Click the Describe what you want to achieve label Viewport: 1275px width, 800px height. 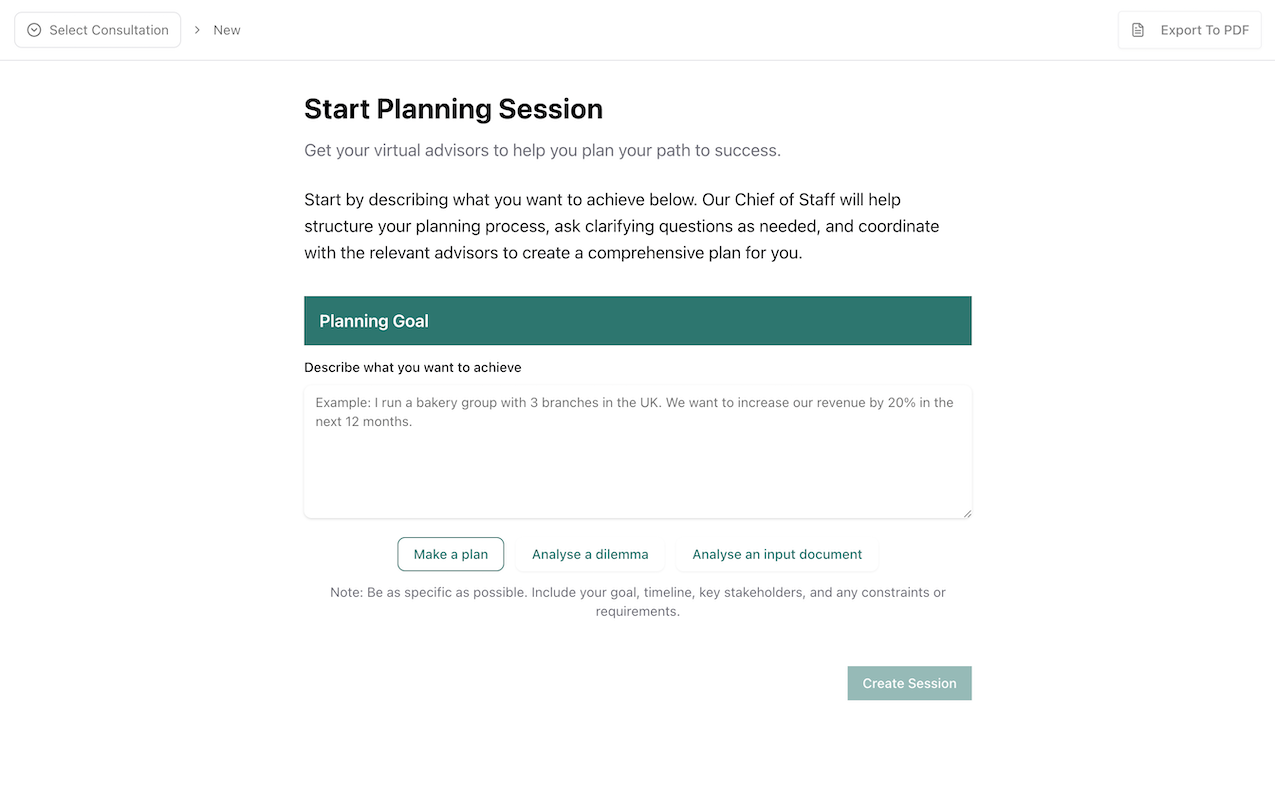pyautogui.click(x=413, y=367)
